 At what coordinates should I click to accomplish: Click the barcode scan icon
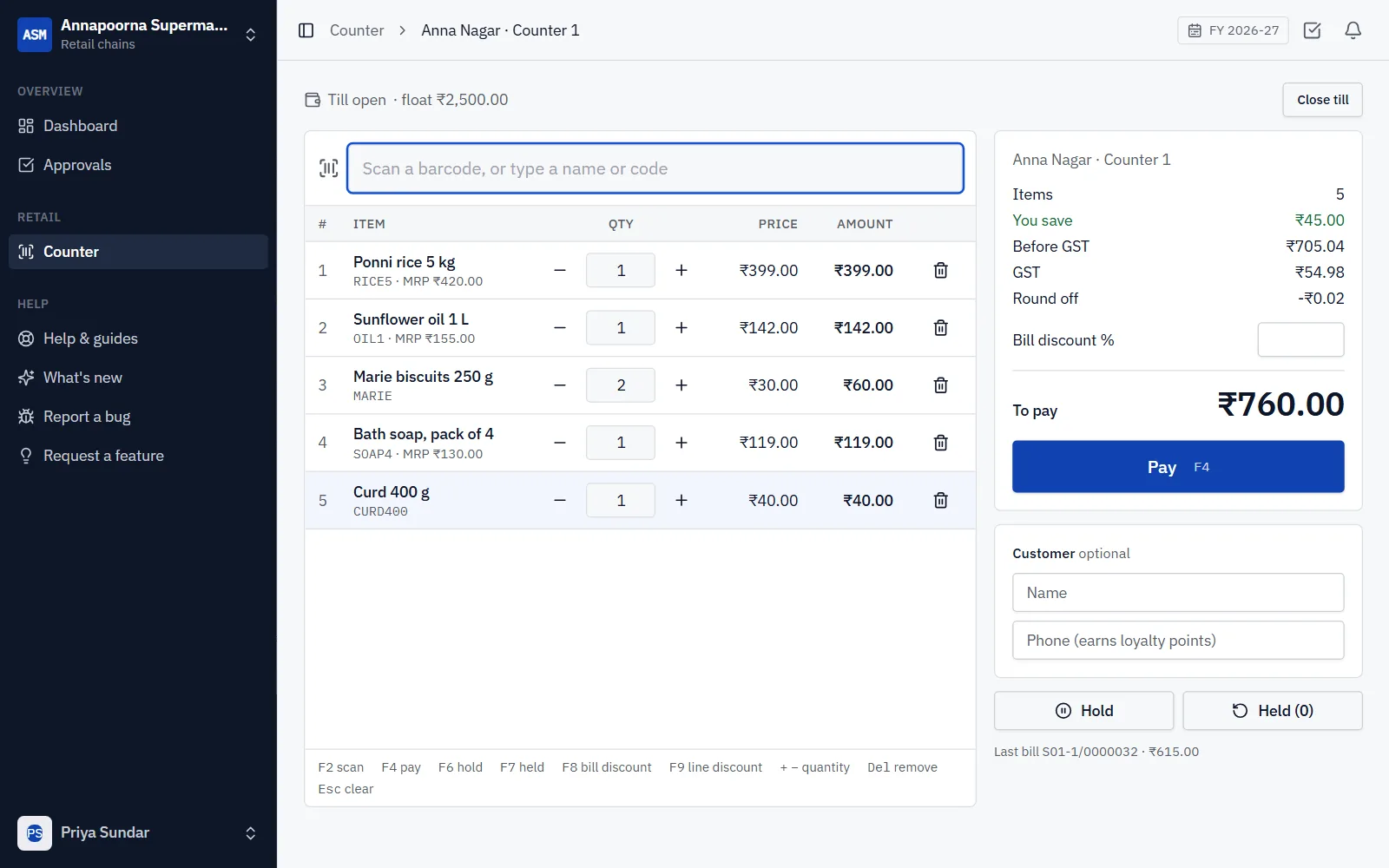[328, 168]
